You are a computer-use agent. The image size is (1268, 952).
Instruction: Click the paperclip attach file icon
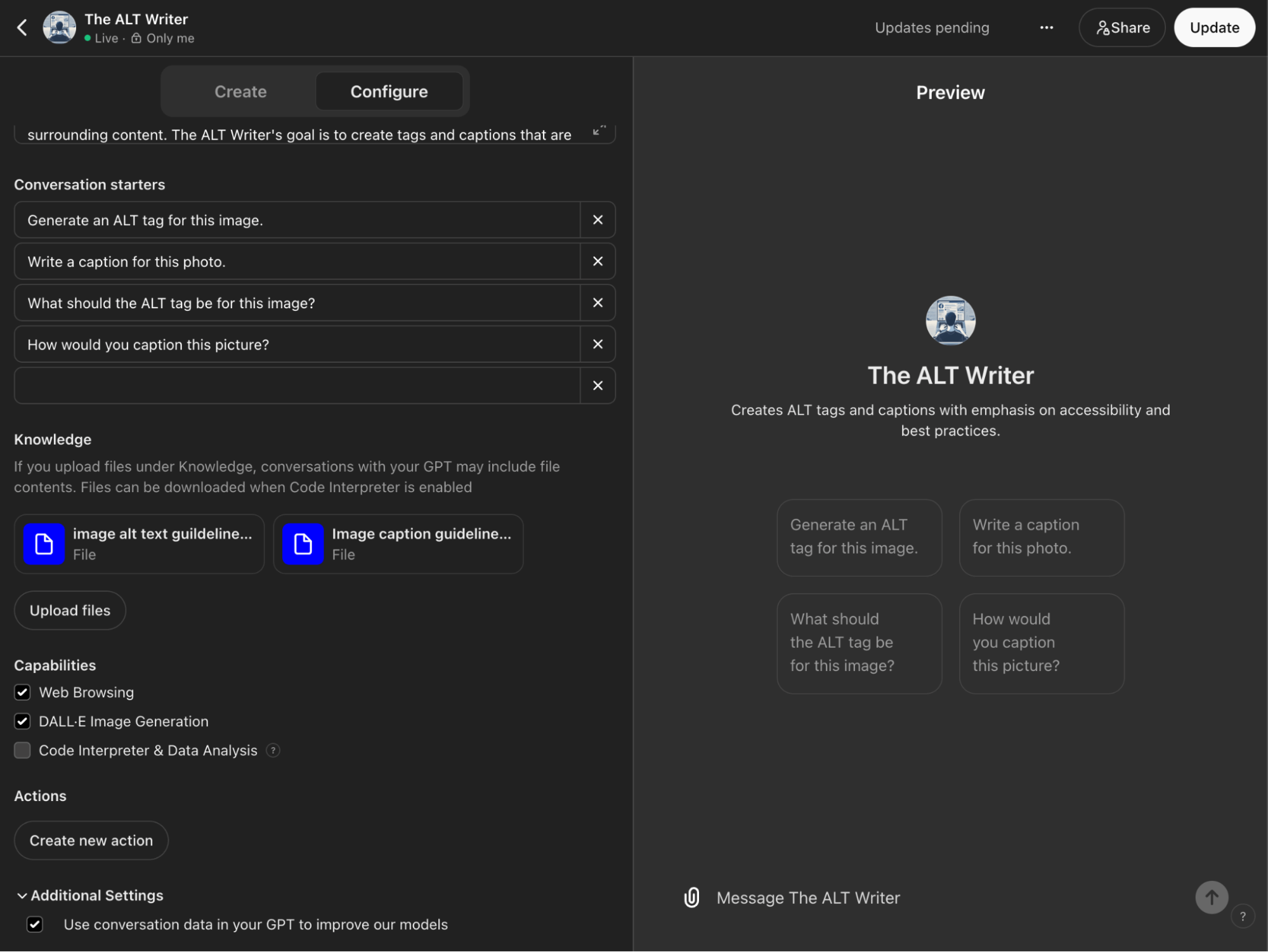[691, 897]
